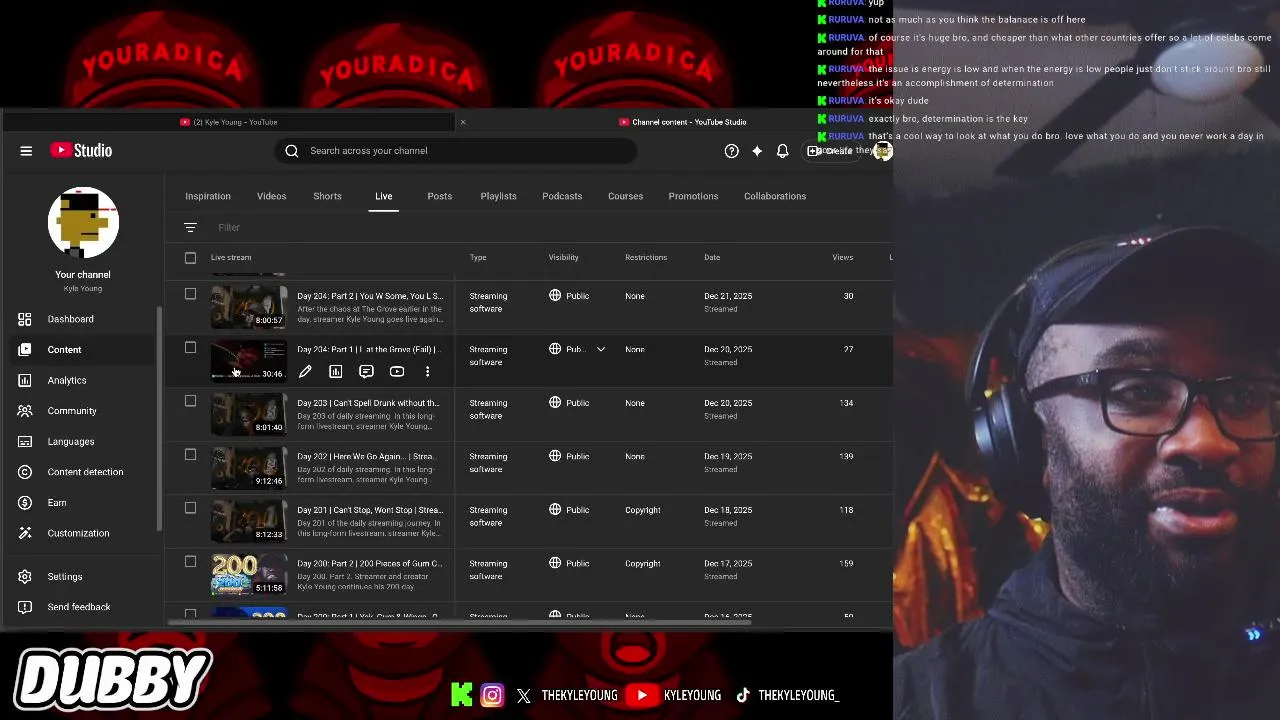
Task: Open three-dot options for Day 204 Part 1
Action: pyautogui.click(x=427, y=372)
